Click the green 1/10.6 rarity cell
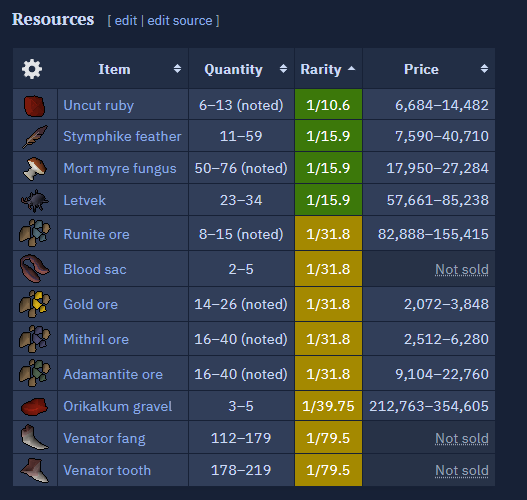Screen dimensions: 527x500 coord(328,104)
